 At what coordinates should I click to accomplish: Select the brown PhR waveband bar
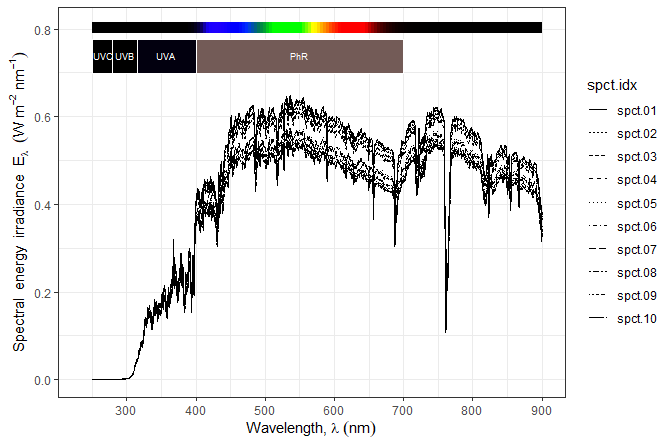click(x=299, y=57)
